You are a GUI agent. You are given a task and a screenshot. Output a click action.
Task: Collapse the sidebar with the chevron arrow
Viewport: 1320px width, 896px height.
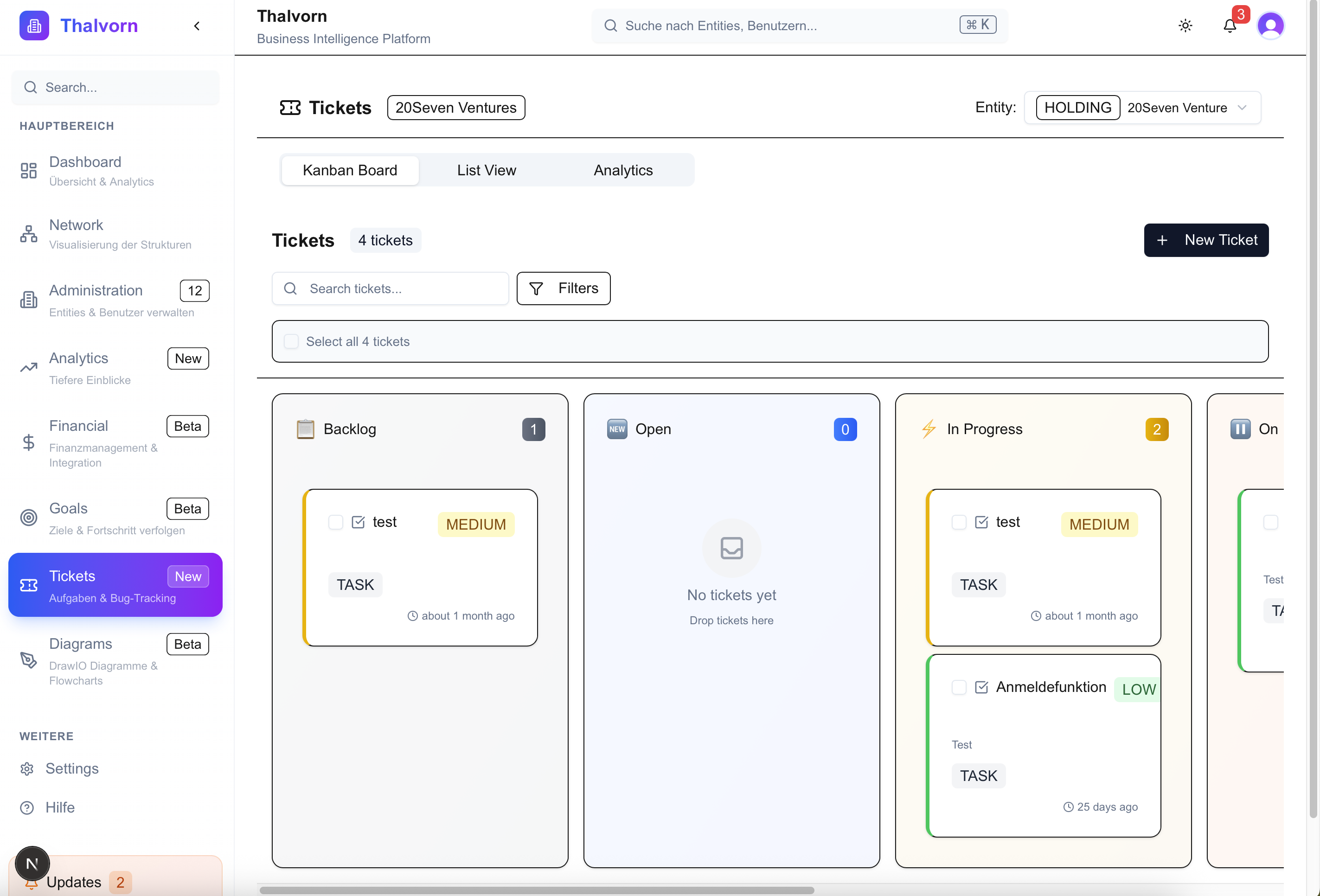(x=197, y=26)
